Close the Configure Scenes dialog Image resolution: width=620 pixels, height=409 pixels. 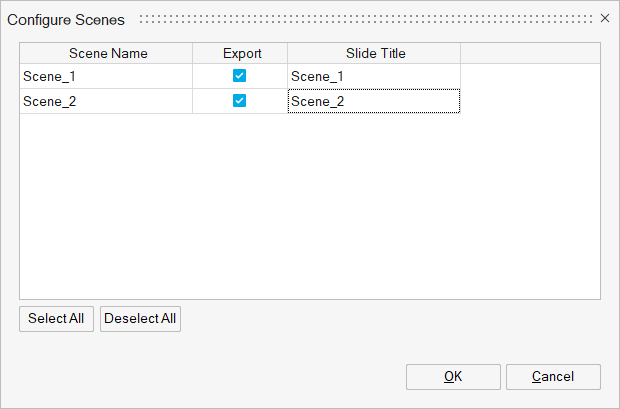coord(604,18)
